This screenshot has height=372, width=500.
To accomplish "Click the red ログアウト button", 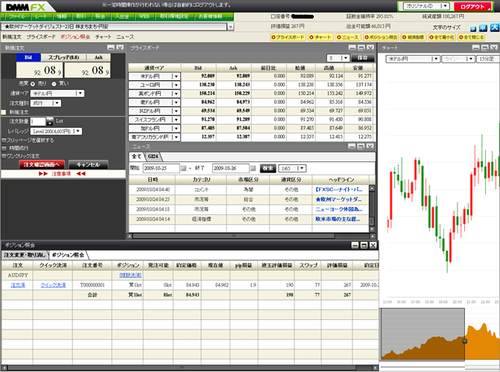I will click(473, 7).
